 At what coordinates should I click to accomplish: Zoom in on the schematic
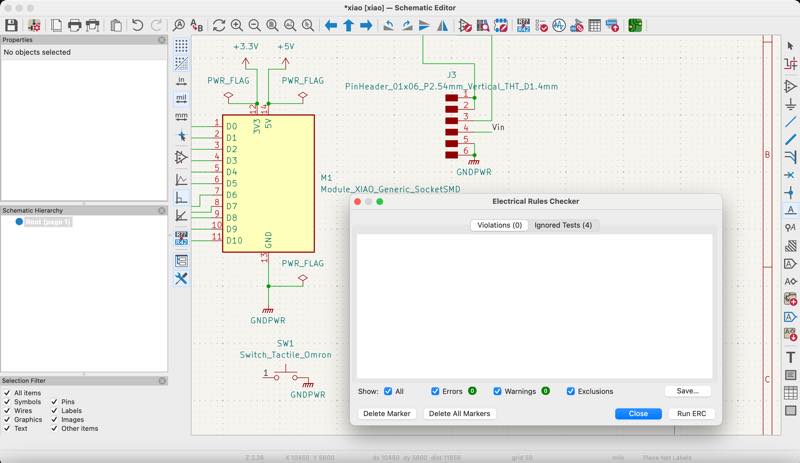pyautogui.click(x=237, y=25)
